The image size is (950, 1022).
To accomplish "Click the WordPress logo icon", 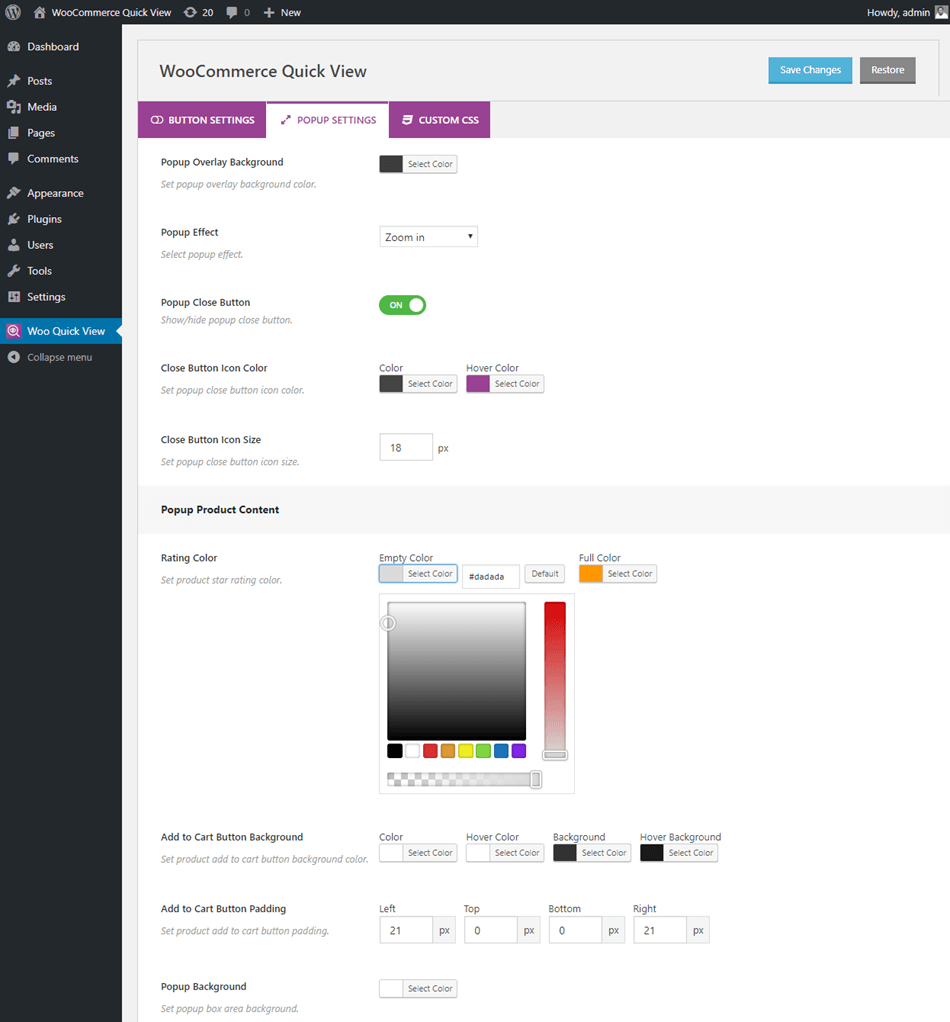I will [x=13, y=12].
